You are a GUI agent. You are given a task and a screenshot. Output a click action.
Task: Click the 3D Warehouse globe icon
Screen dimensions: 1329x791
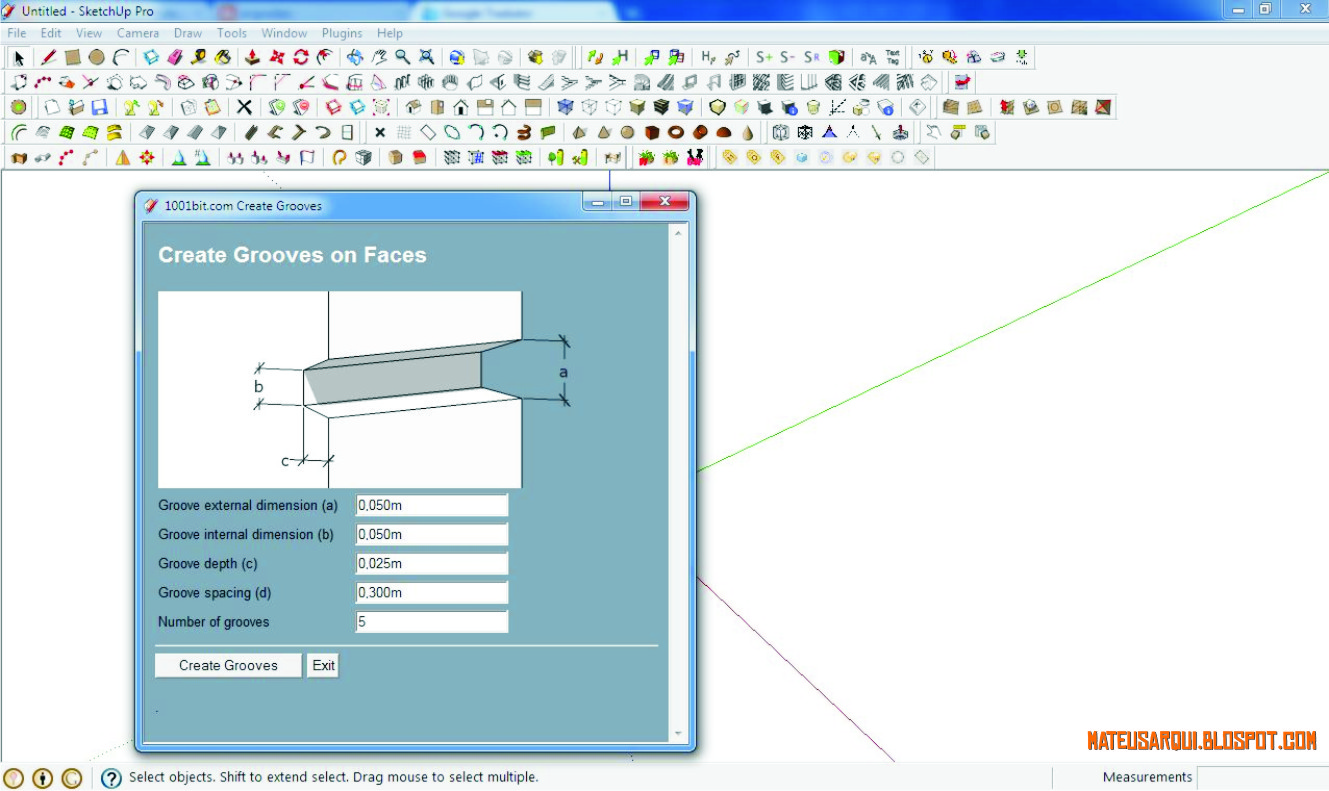pyautogui.click(x=457, y=57)
